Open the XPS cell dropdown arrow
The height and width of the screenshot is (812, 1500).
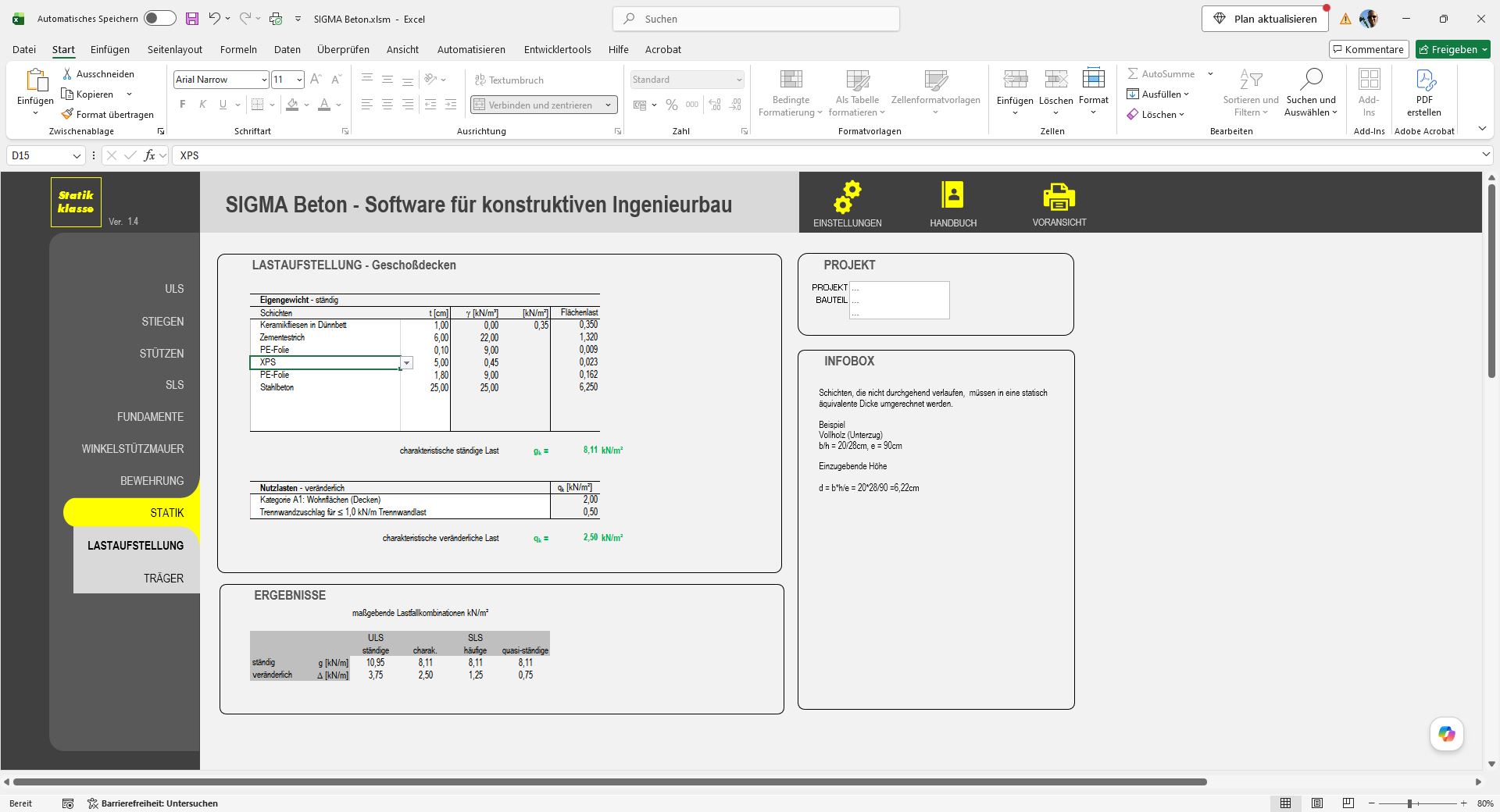pyautogui.click(x=406, y=363)
